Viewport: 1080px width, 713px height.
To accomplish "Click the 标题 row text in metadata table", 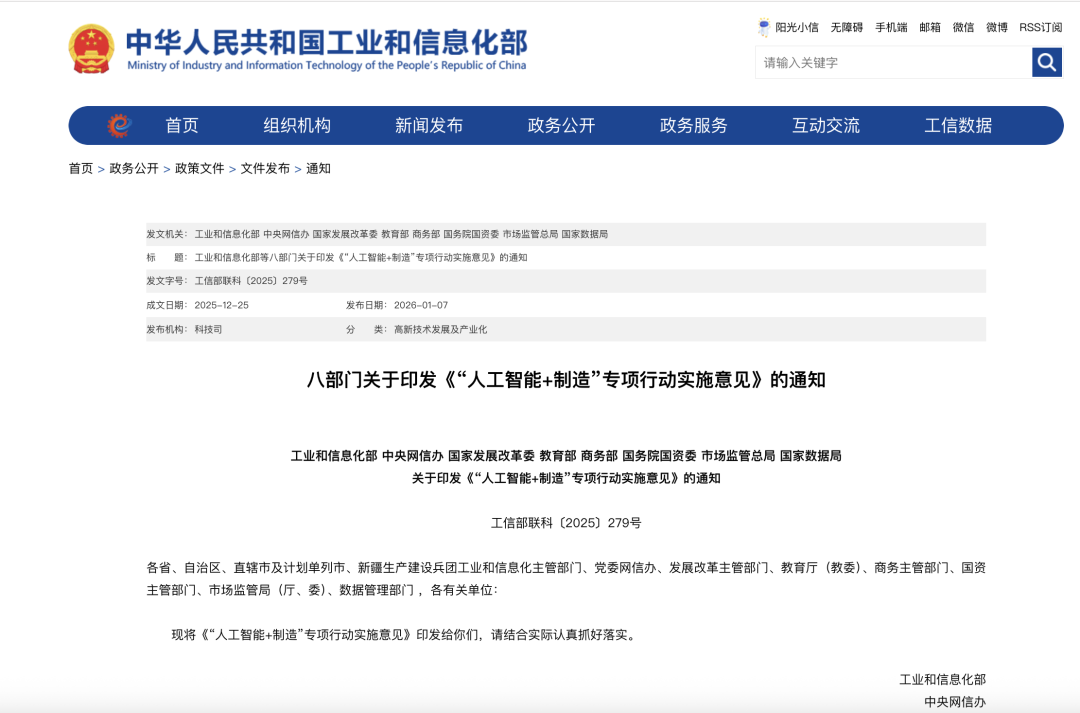I will (361, 258).
